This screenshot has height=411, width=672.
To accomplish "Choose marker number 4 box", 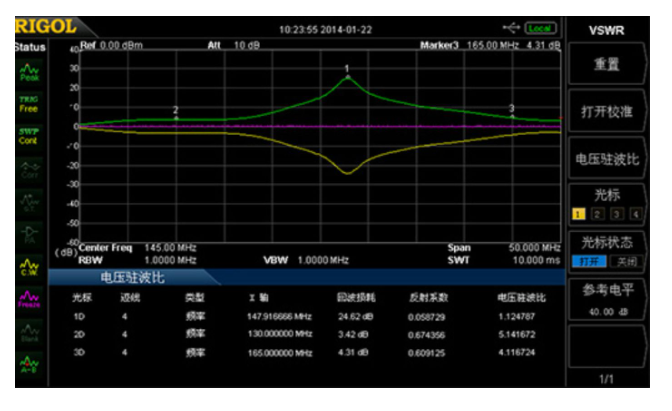I will [636, 214].
